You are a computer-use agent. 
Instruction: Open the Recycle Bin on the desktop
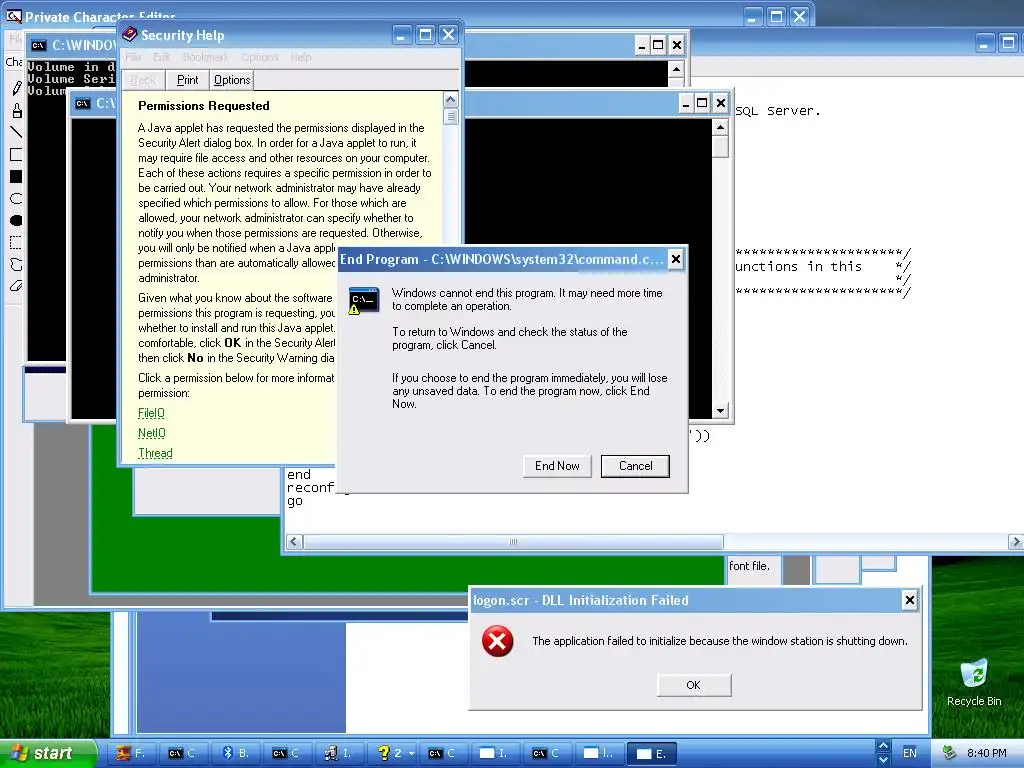[974, 682]
